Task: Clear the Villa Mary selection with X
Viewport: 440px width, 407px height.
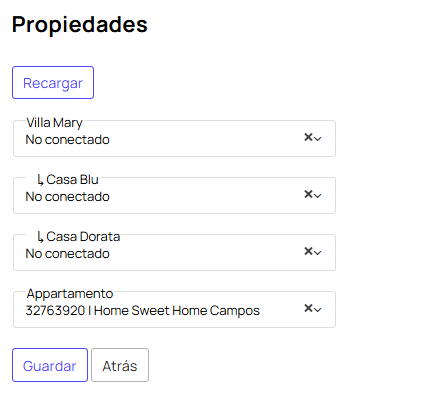Action: [308, 137]
